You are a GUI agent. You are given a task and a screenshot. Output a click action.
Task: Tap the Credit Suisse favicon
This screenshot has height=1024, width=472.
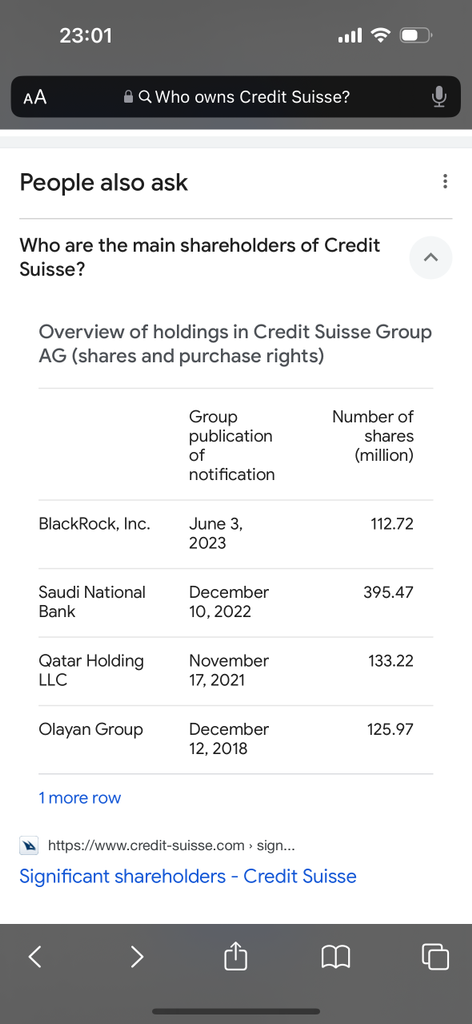pyautogui.click(x=30, y=846)
